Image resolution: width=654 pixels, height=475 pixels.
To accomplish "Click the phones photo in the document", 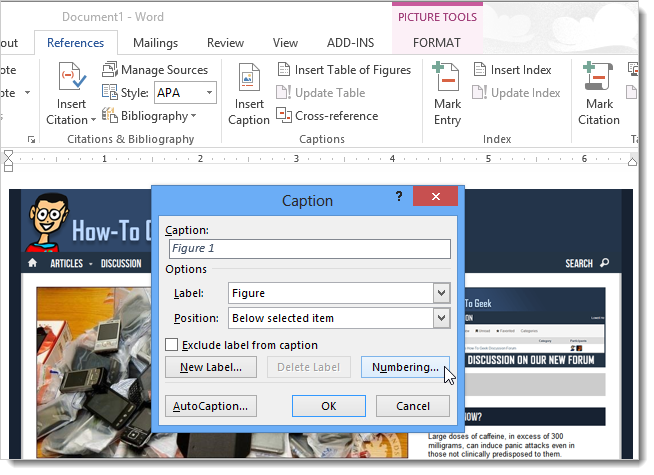I will pyautogui.click(x=94, y=372).
